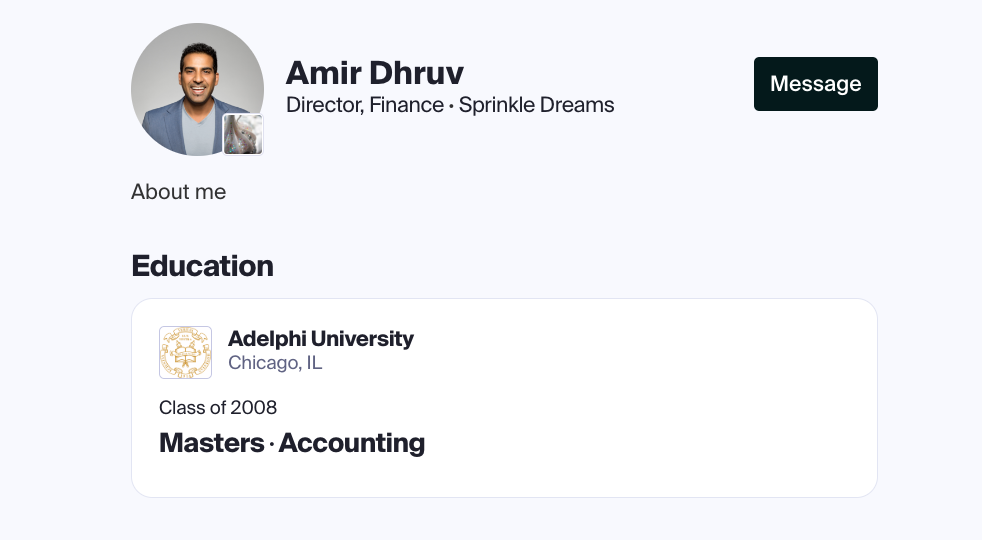Click the year 2008 in class line
The image size is (982, 540).
pyautogui.click(x=253, y=407)
